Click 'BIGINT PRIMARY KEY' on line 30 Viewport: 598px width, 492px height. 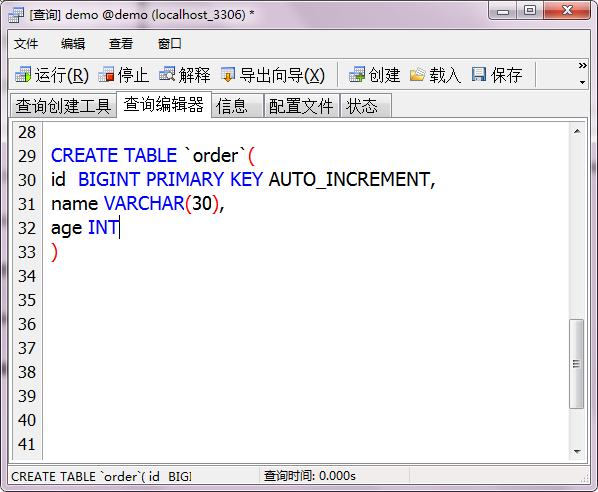(x=170, y=179)
